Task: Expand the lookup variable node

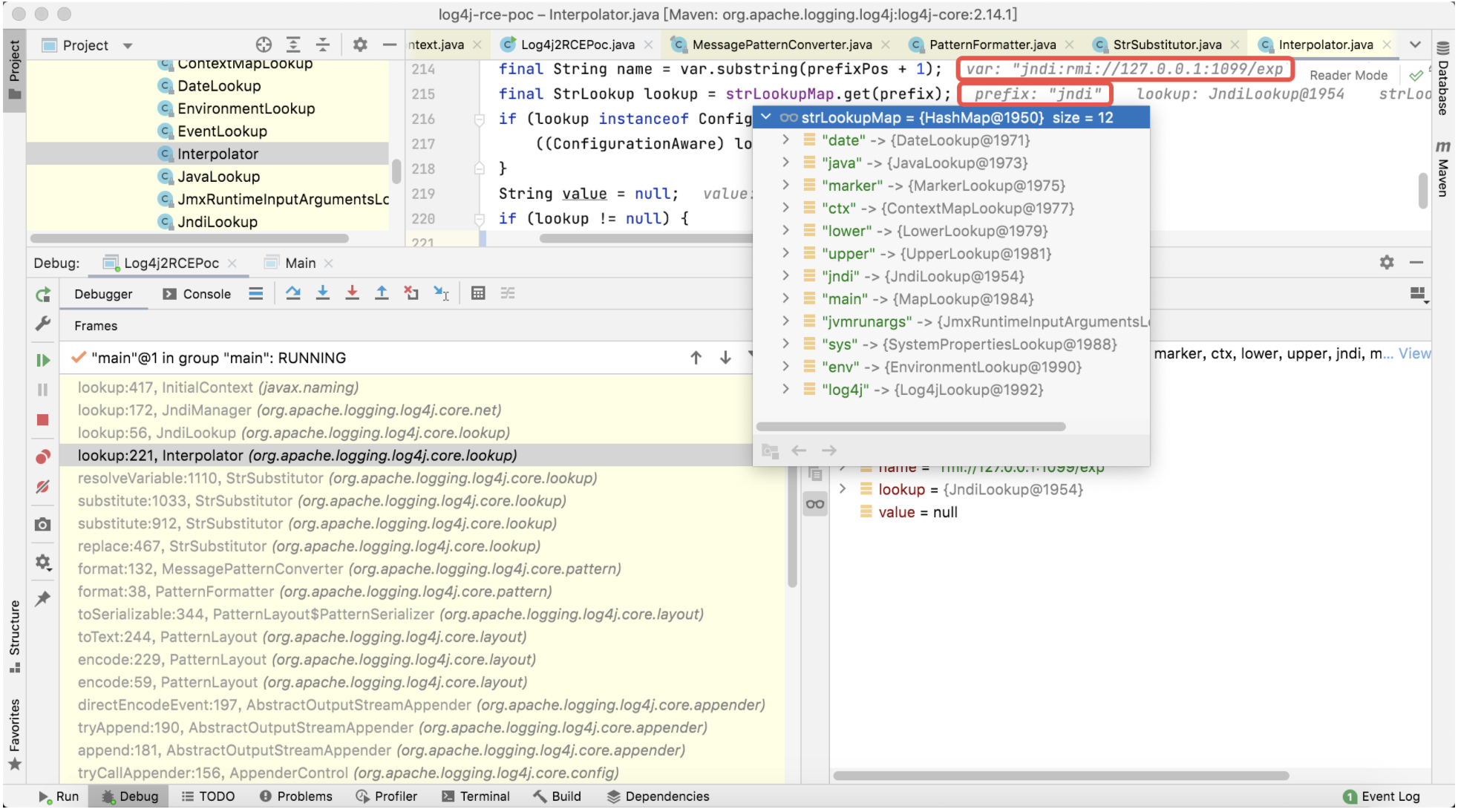Action: 843,489
